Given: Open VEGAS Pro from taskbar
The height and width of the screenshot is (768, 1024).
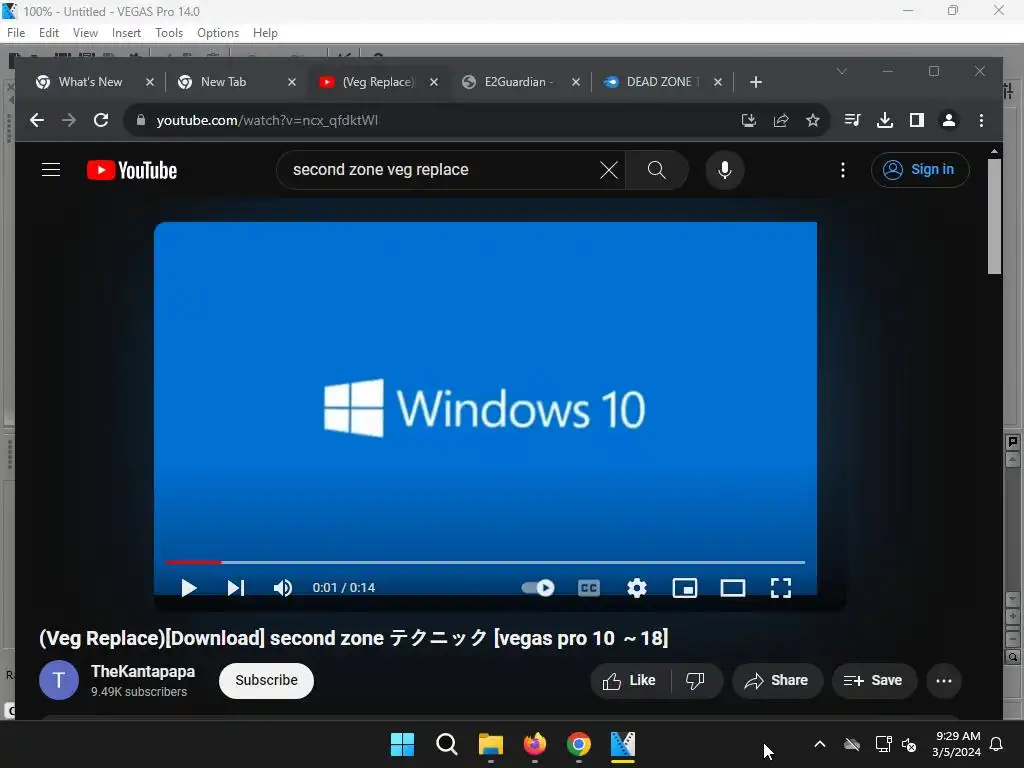Looking at the screenshot, I should pyautogui.click(x=623, y=744).
